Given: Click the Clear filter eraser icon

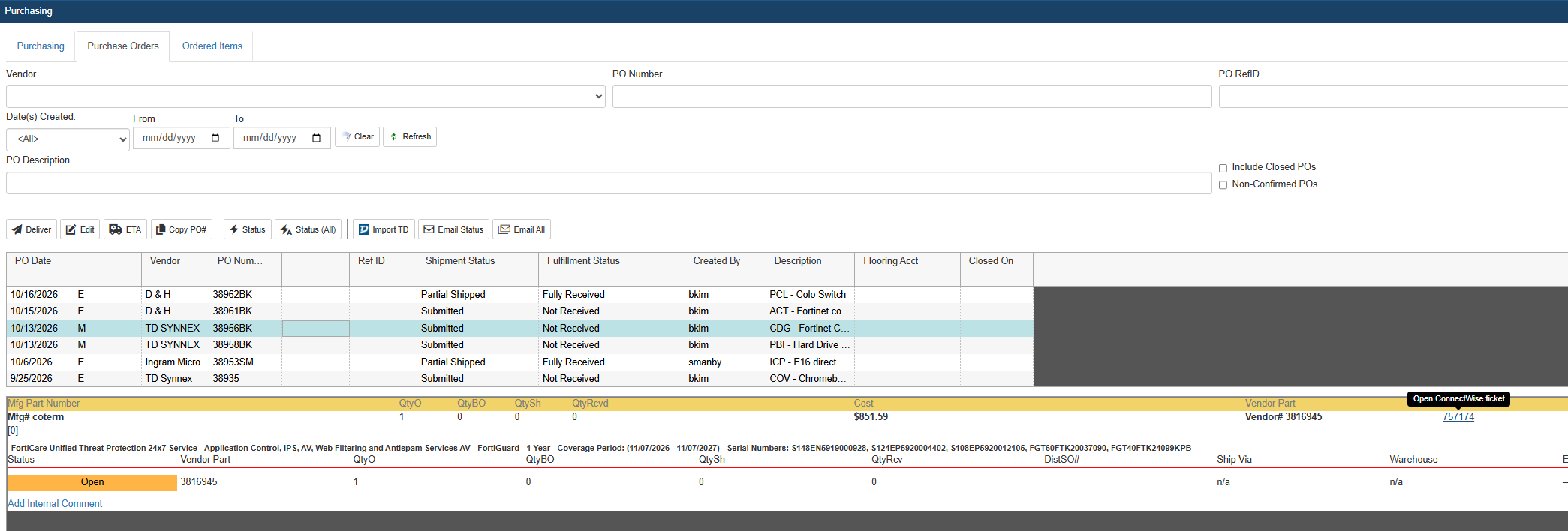Looking at the screenshot, I should (x=346, y=136).
